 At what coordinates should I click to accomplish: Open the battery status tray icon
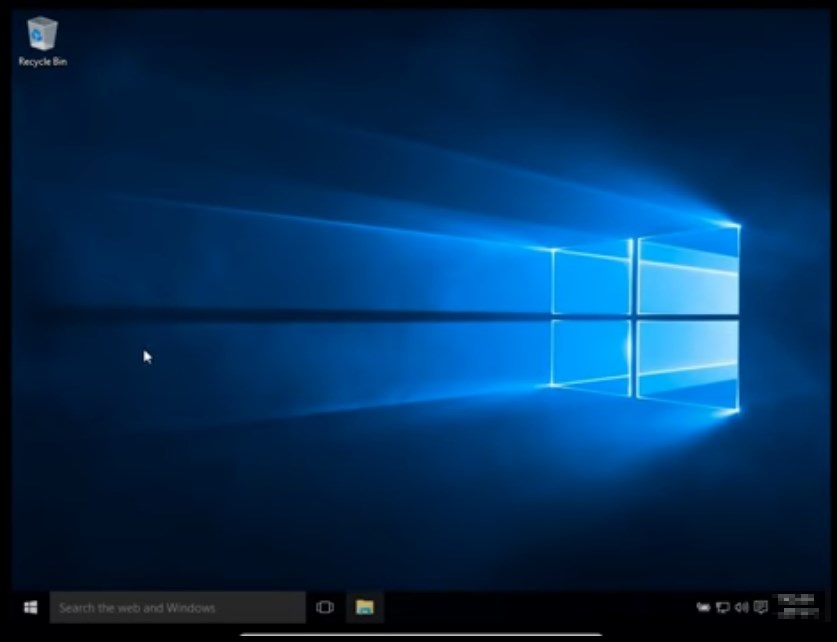point(703,607)
